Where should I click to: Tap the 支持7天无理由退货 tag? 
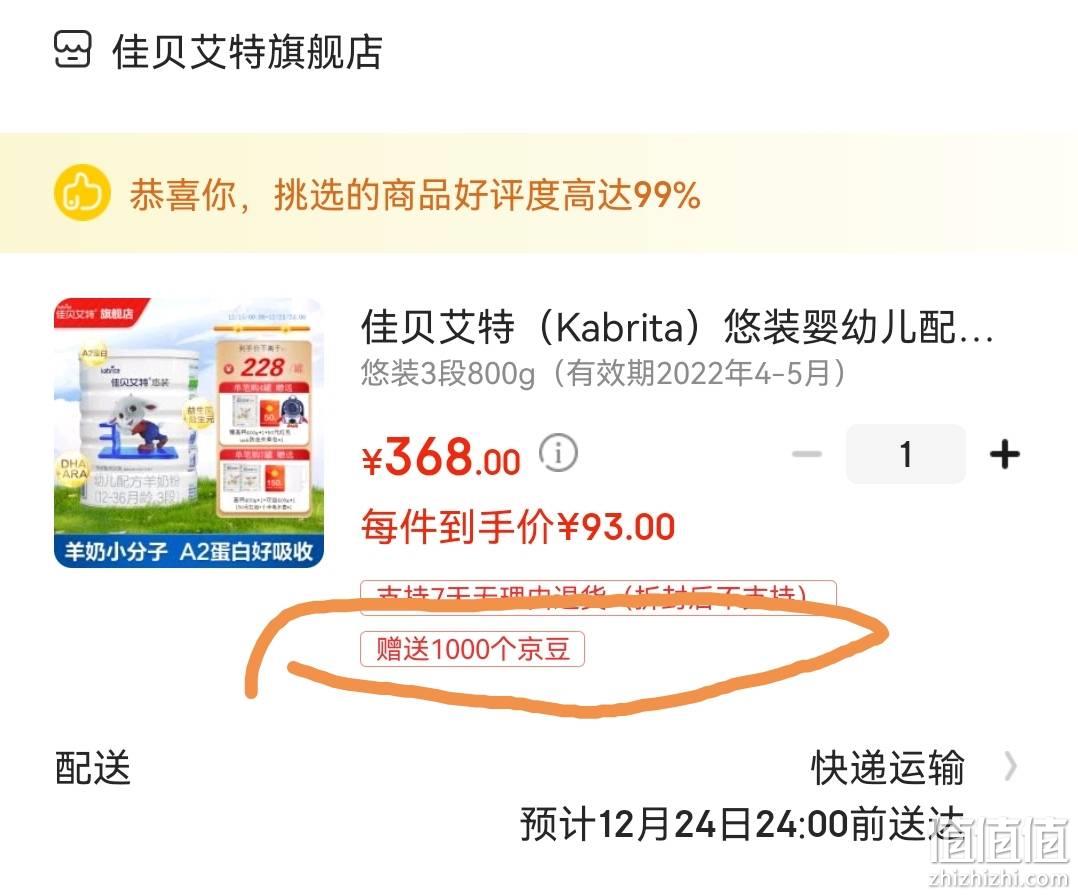pos(598,594)
